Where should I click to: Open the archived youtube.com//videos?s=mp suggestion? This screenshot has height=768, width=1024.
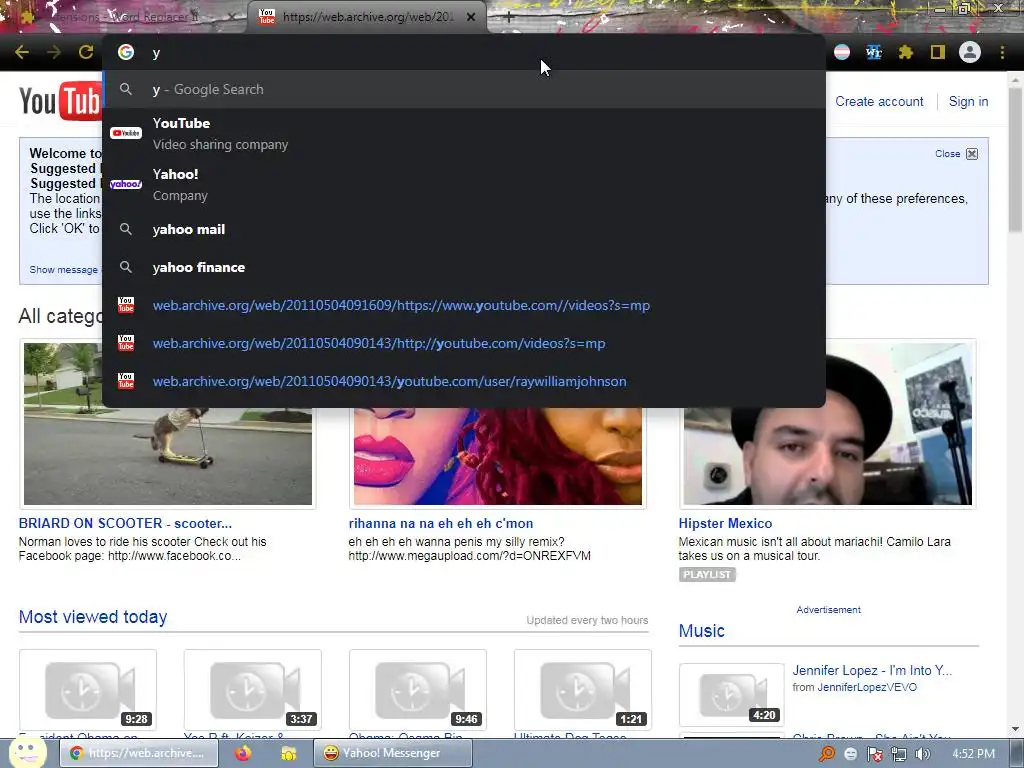pyautogui.click(x=464, y=305)
